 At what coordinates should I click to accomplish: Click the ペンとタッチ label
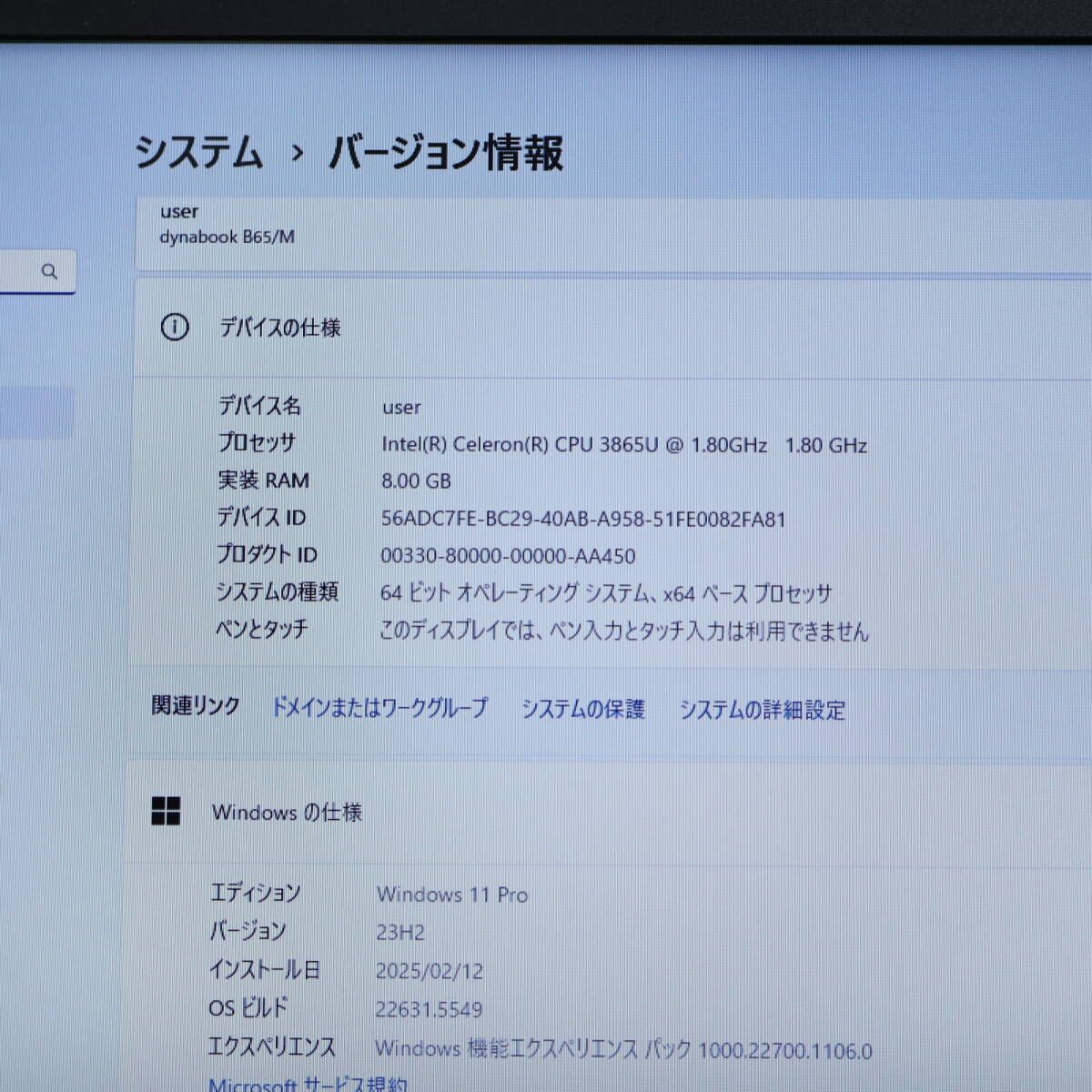(261, 629)
